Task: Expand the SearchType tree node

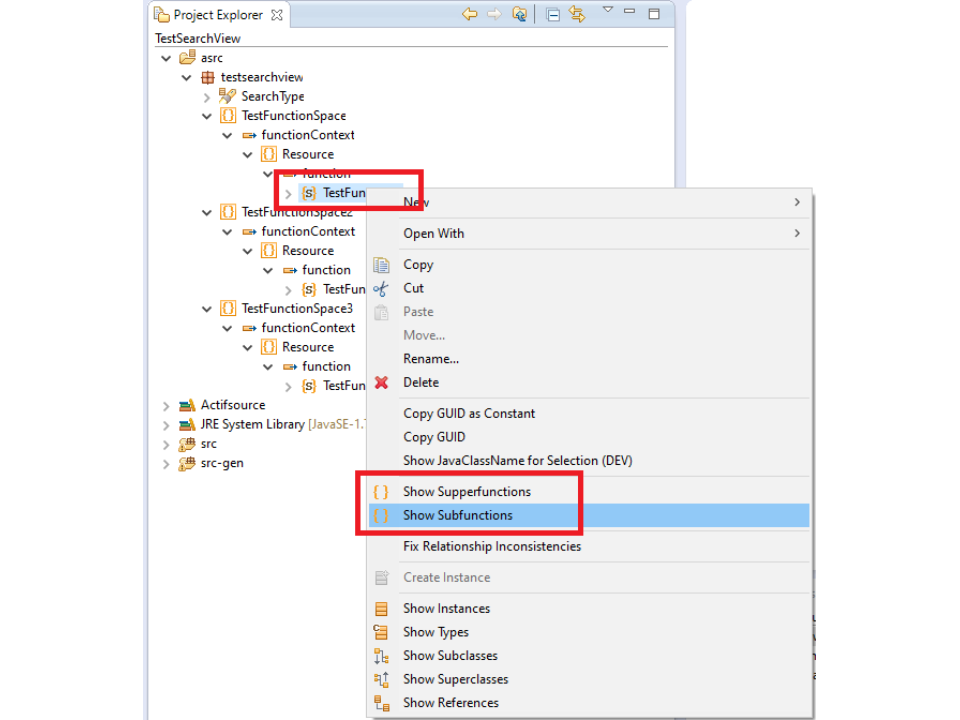Action: pyautogui.click(x=207, y=97)
